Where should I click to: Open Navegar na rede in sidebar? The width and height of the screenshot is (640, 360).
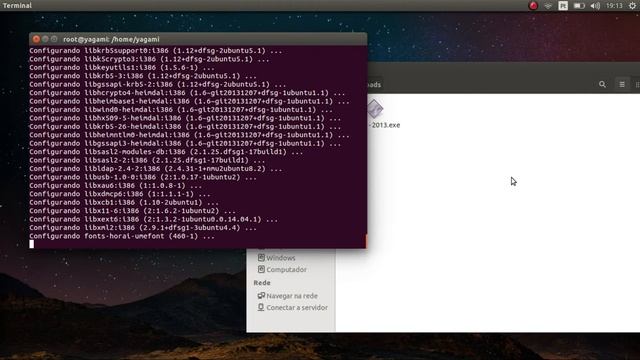[287, 296]
